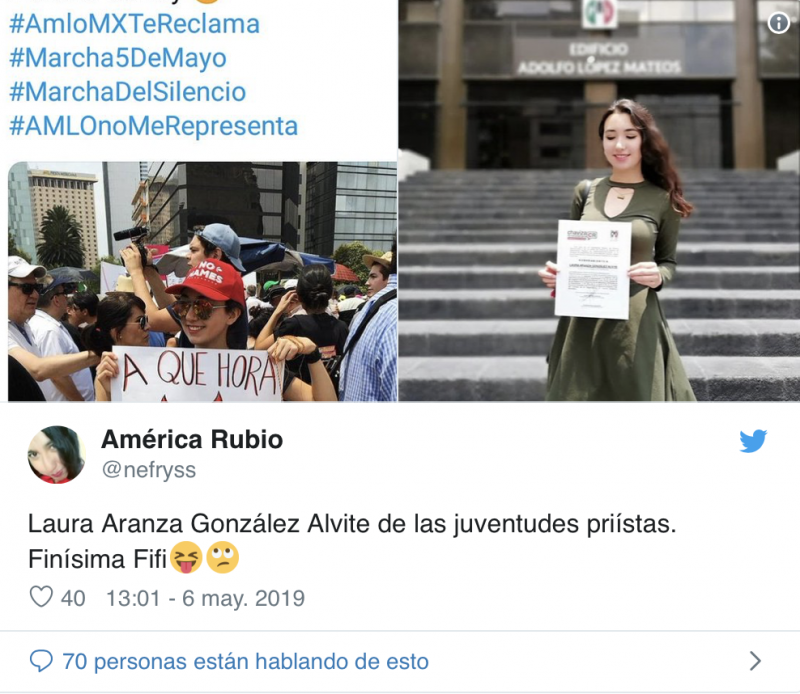Image resolution: width=800 pixels, height=694 pixels.
Task: Click the like count number 40
Action: [73, 598]
